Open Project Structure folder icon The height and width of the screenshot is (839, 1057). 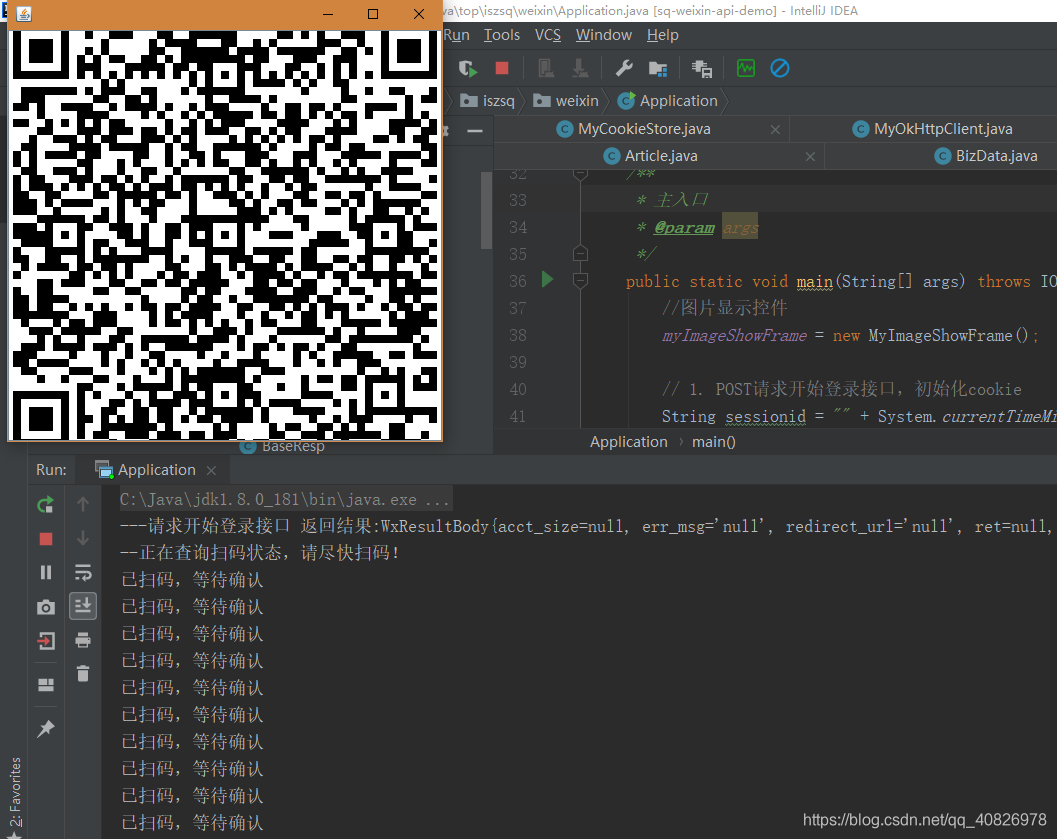658,68
